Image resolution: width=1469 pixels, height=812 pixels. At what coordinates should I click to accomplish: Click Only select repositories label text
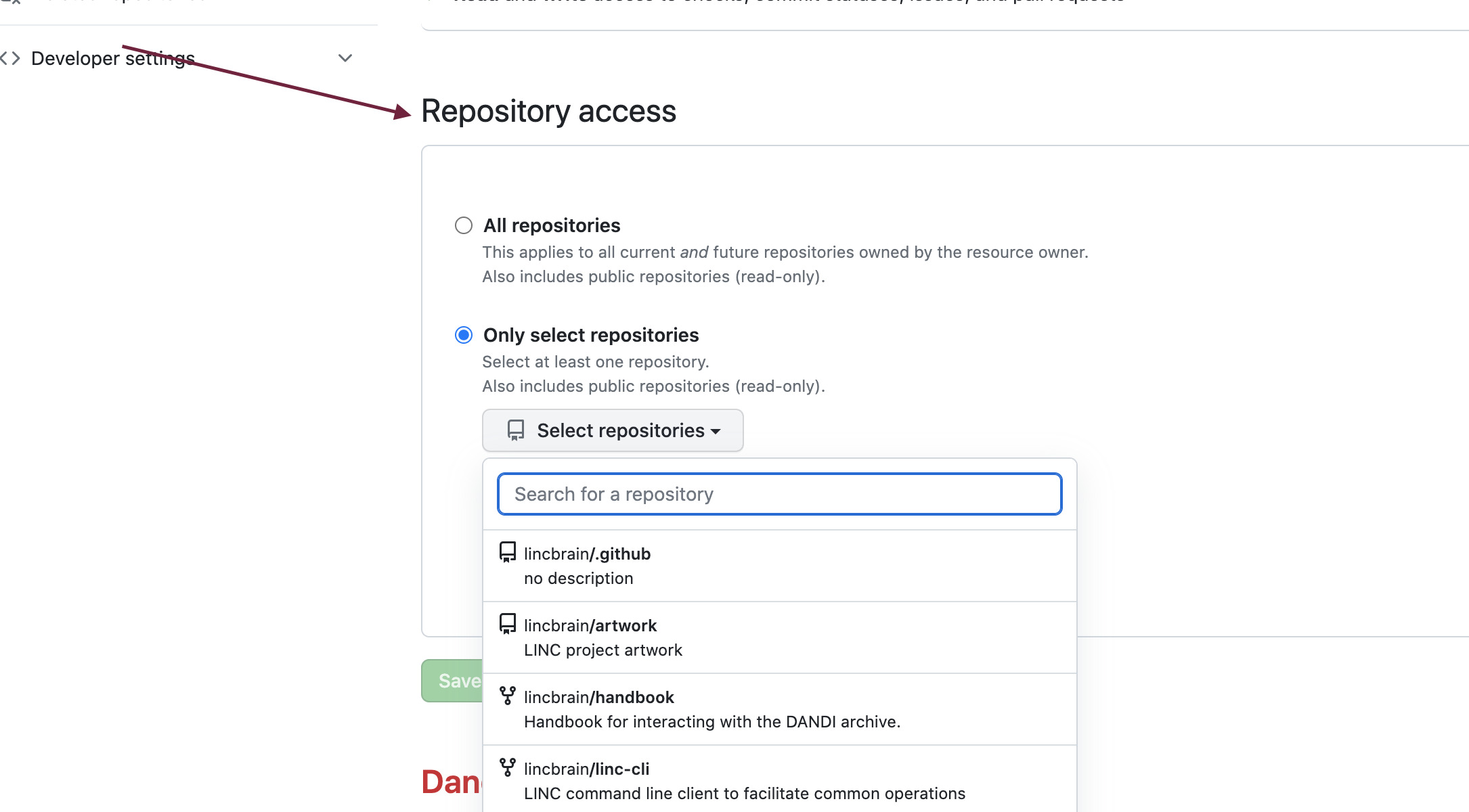tap(591, 335)
